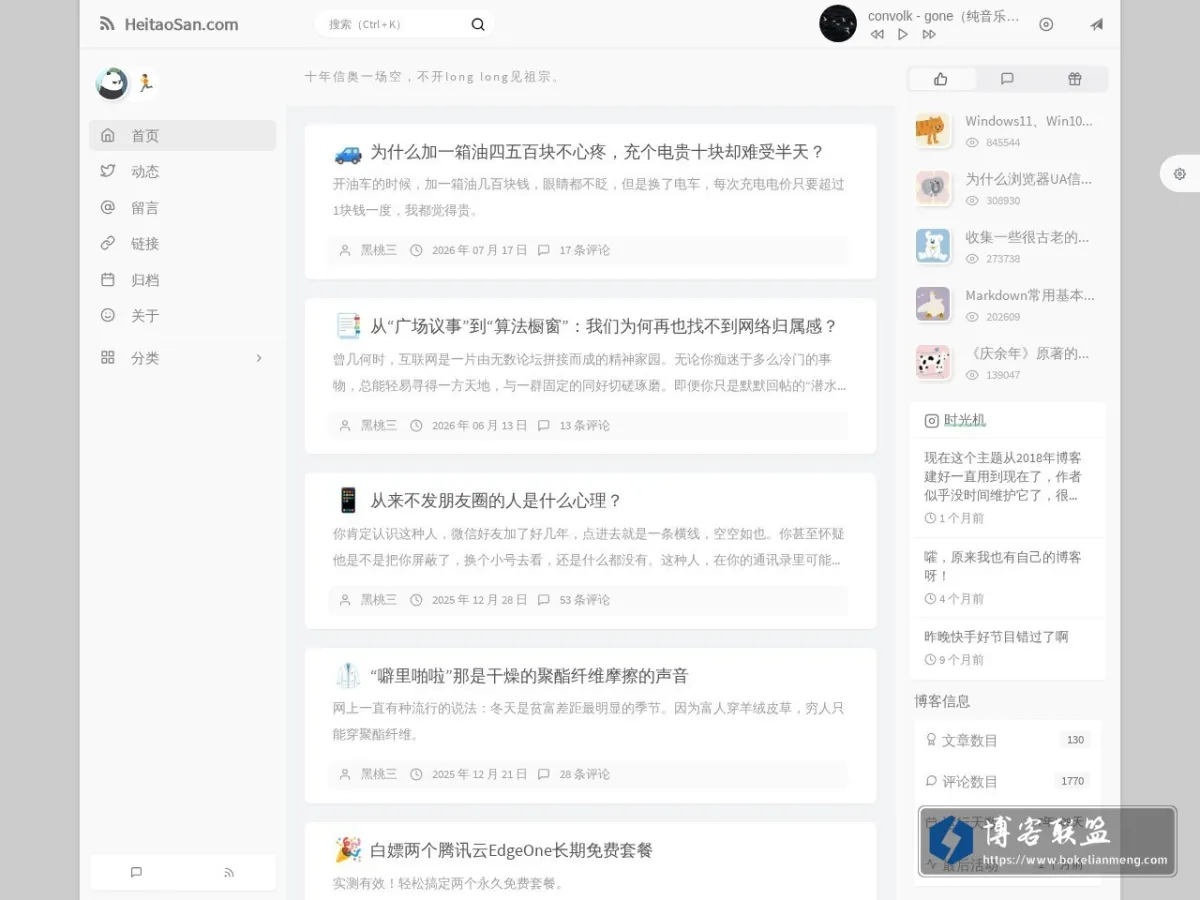
Task: Open article 从"广场议事"到"算法橱窗"
Action: [604, 326]
